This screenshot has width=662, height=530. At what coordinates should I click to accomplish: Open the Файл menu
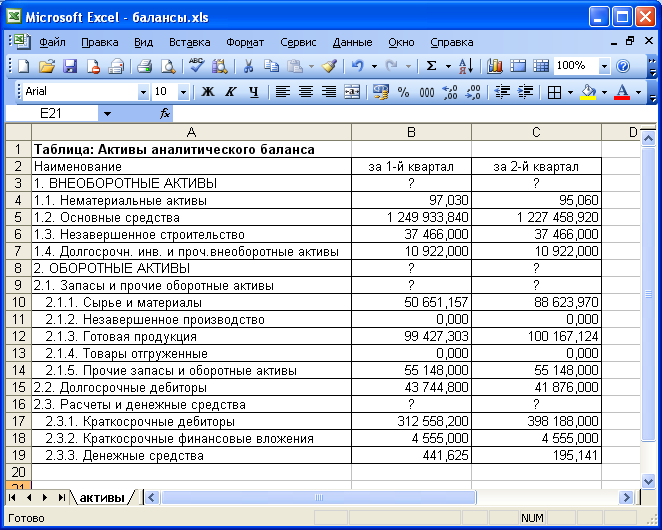click(52, 43)
